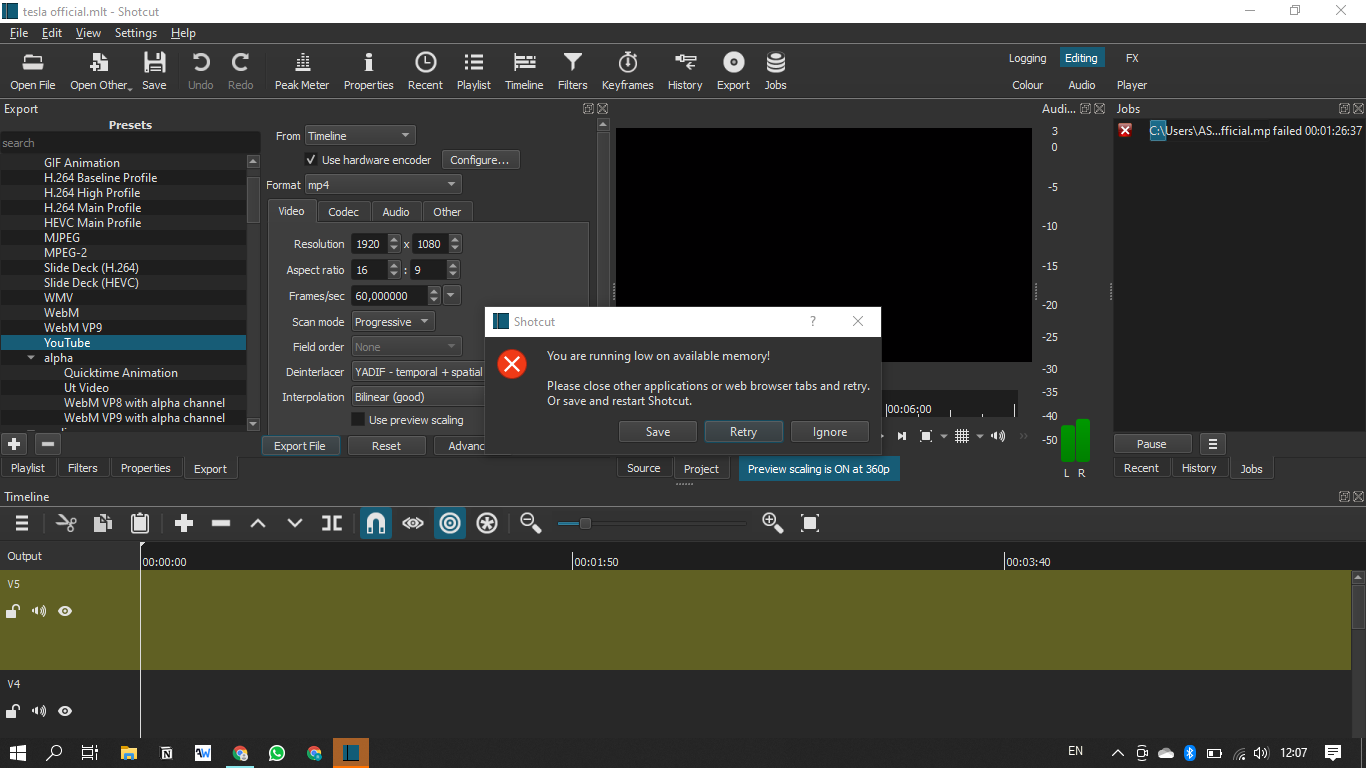Collapse the alpha preset group
This screenshot has height=768, width=1366.
31,358
